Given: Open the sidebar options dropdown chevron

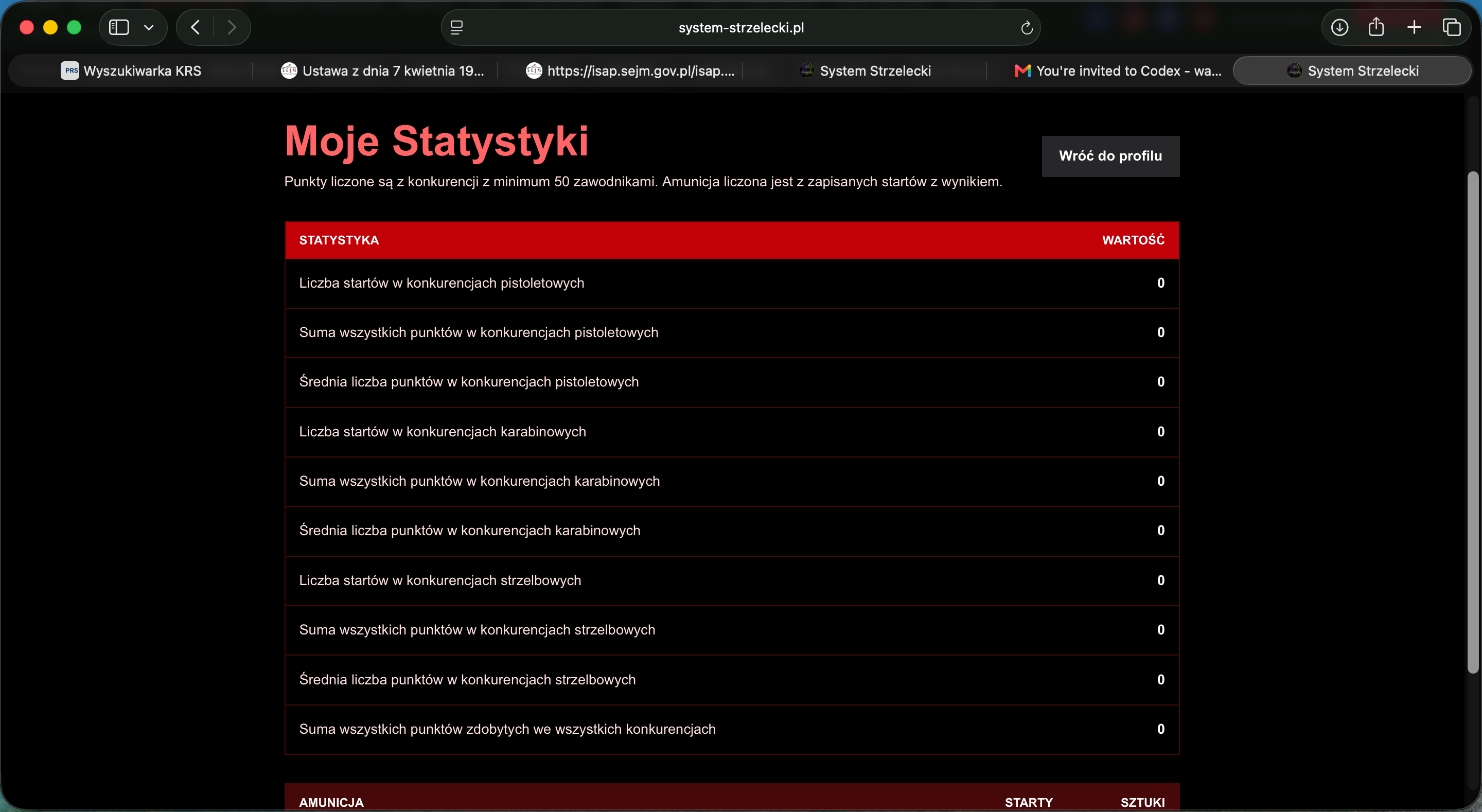Looking at the screenshot, I should tap(148, 27).
